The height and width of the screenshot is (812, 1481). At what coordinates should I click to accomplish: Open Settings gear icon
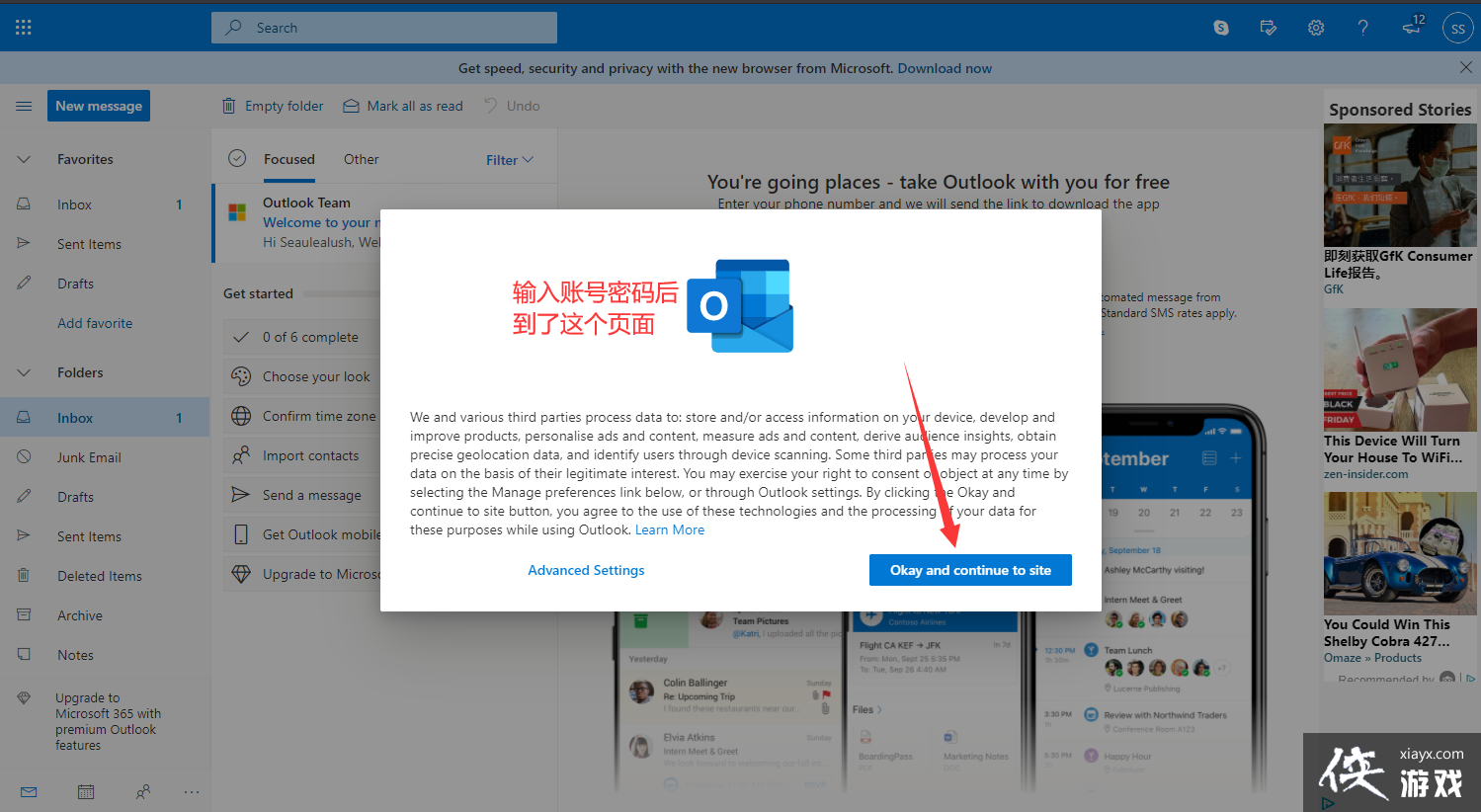pos(1316,28)
